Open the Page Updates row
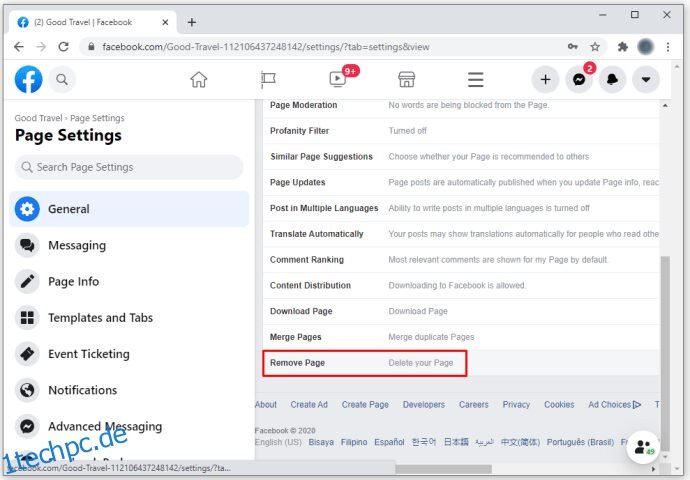The image size is (690, 480). coord(461,182)
